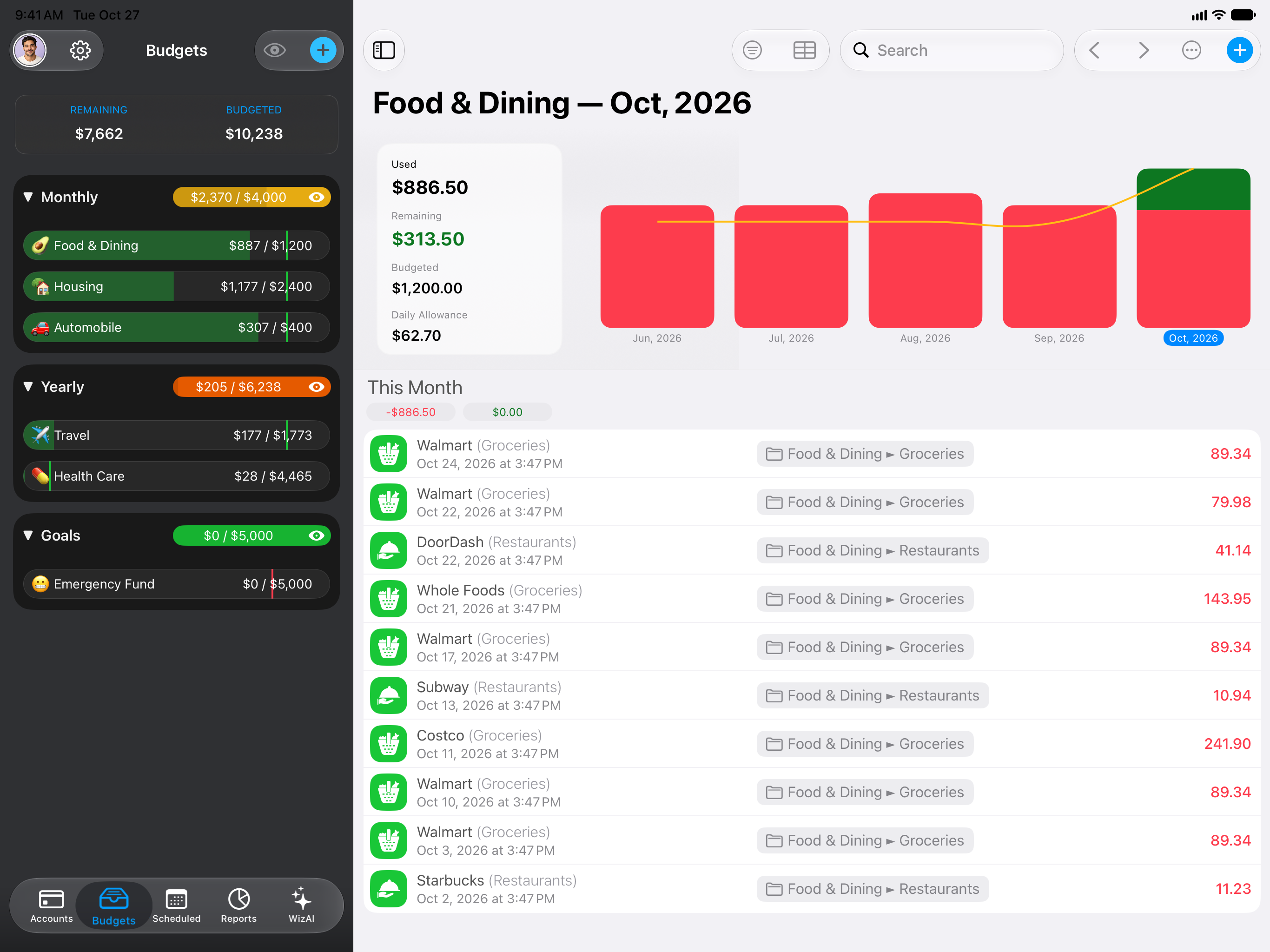Select Food & Dining budget progress bar

(x=176, y=246)
